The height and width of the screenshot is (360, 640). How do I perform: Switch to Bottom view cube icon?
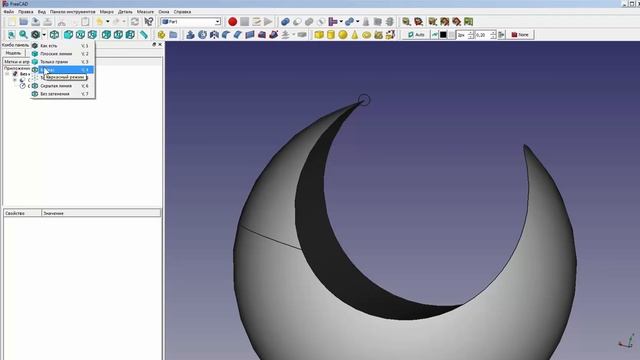click(x=118, y=35)
